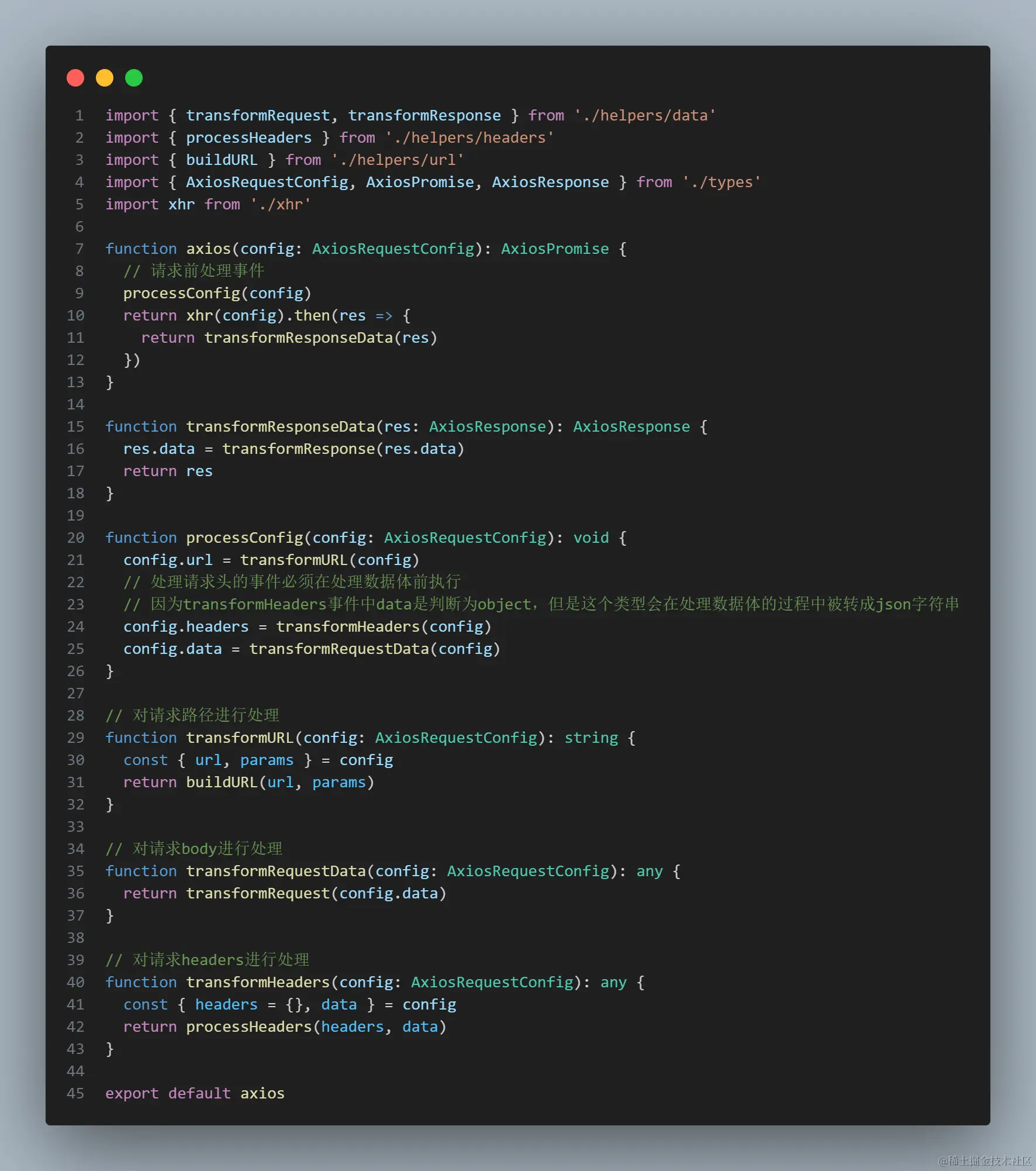The height and width of the screenshot is (1171, 1036).
Task: Select the function name axios on line 7
Action: point(208,249)
